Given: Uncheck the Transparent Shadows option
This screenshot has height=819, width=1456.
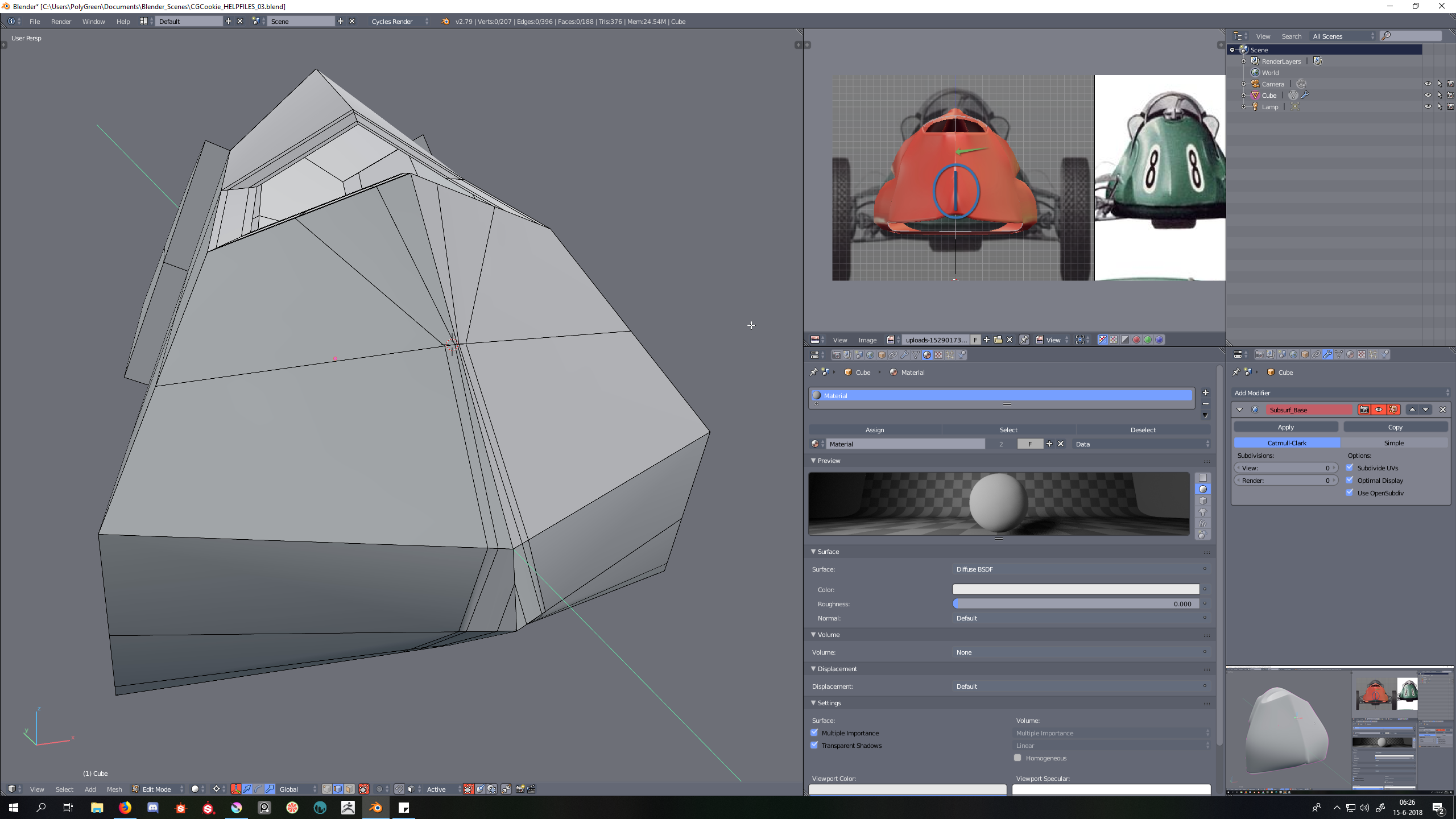Looking at the screenshot, I should pyautogui.click(x=814, y=745).
